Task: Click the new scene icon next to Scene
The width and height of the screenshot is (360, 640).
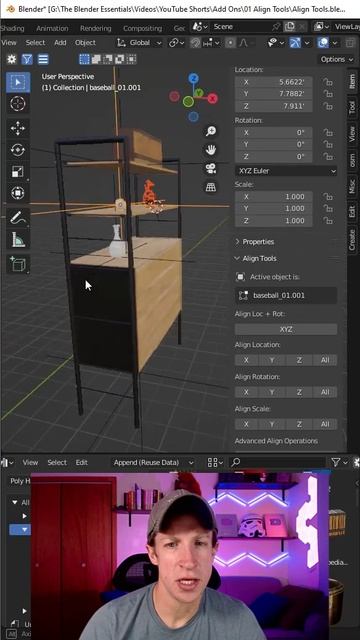Action: [x=290, y=27]
